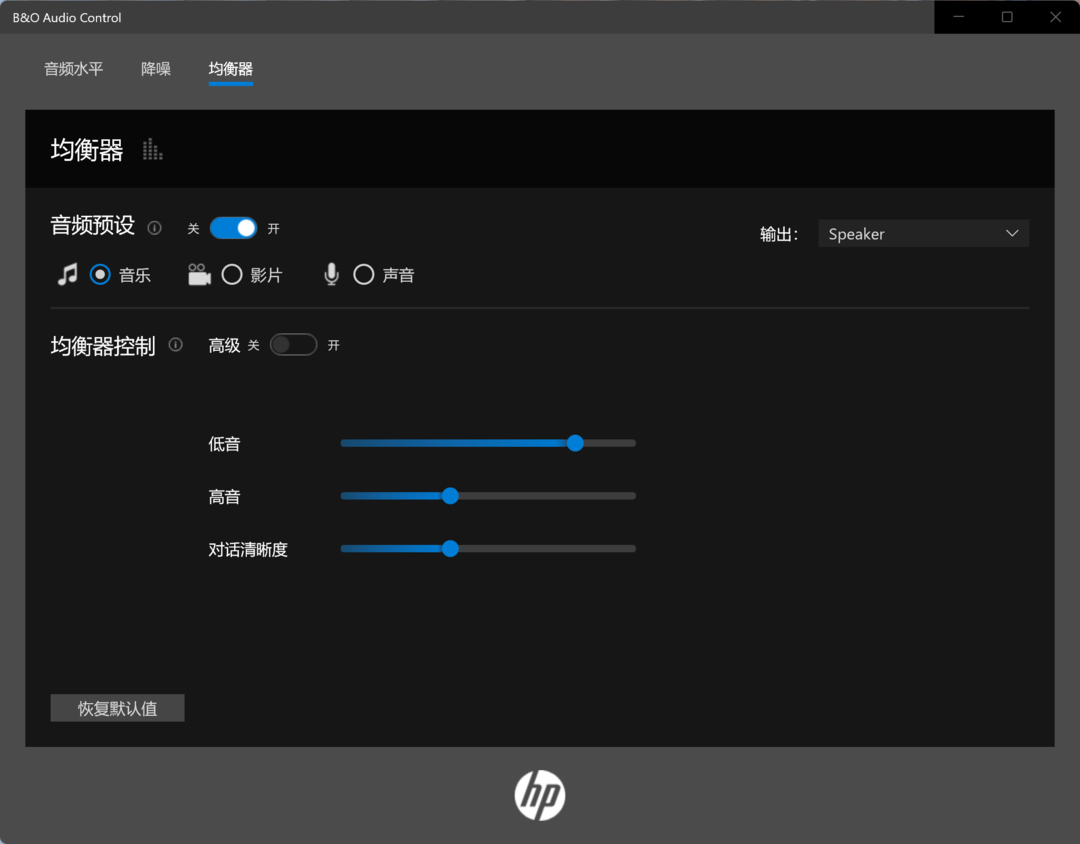Choose the 声音 preset radio button

pyautogui.click(x=364, y=275)
